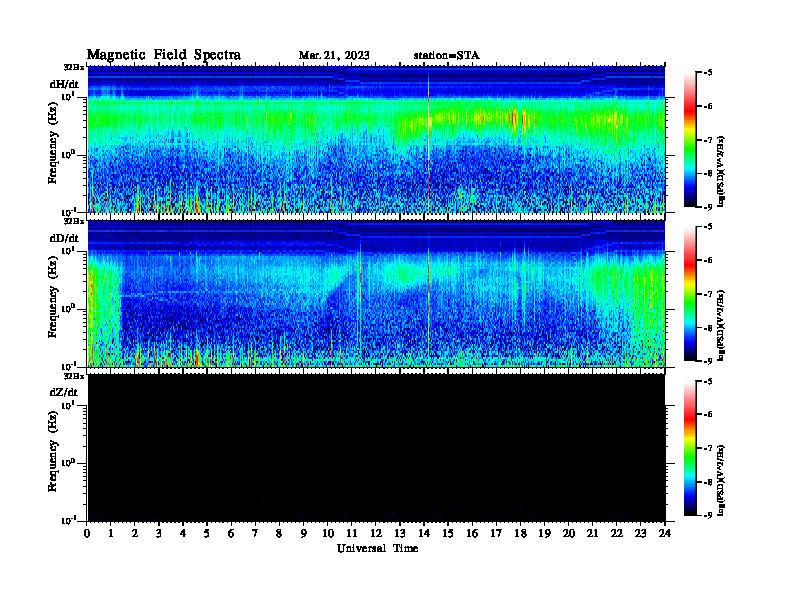This screenshot has height=612, width=792.
Task: Click the color bar beside dD/dt plot
Action: pos(689,294)
